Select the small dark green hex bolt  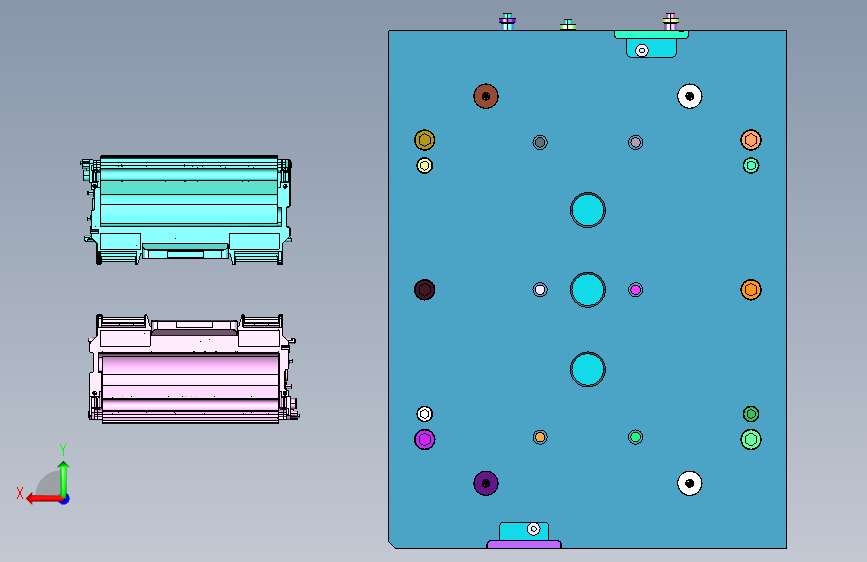pos(751,414)
